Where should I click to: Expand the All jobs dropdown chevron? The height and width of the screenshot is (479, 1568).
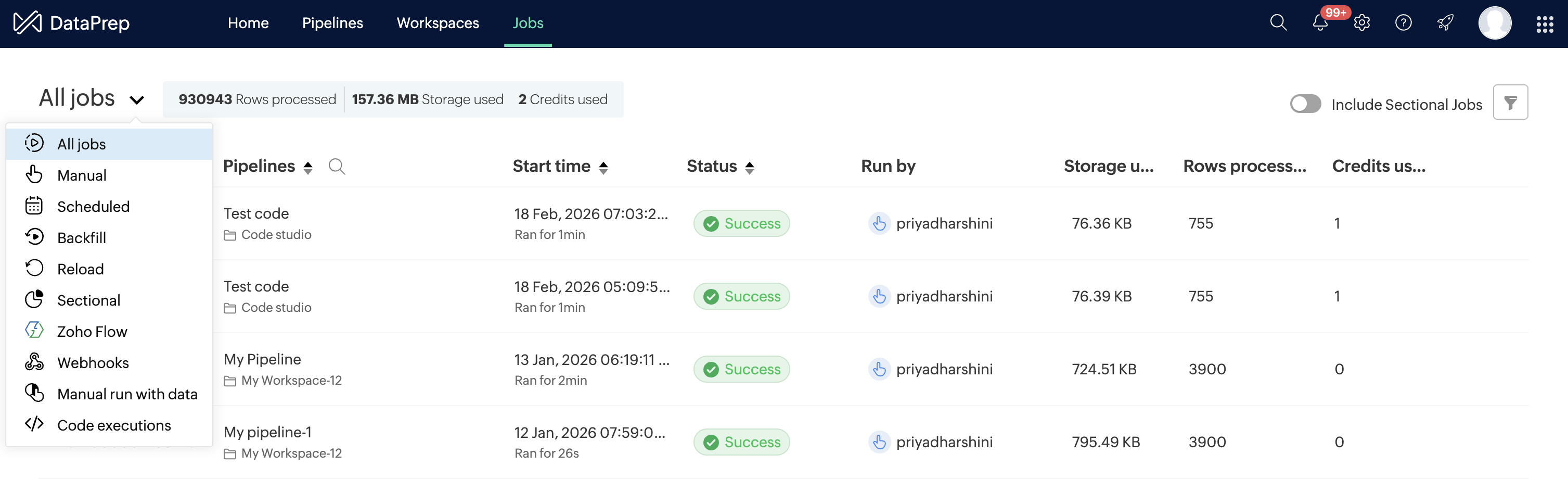tap(137, 100)
